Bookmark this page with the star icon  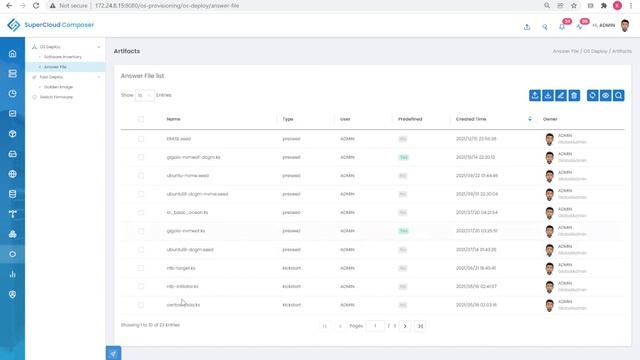point(574,6)
